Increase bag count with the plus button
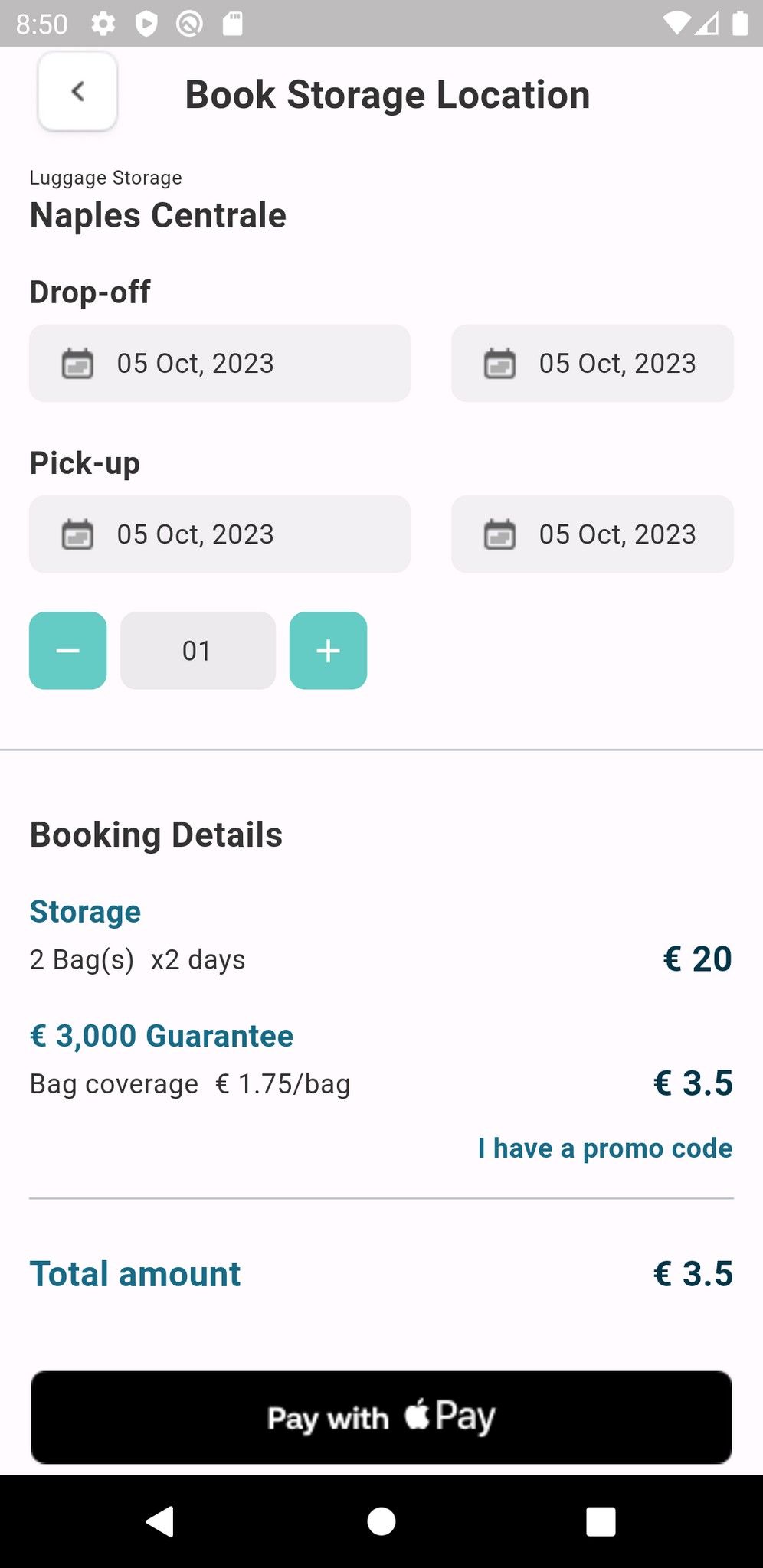 (x=328, y=650)
